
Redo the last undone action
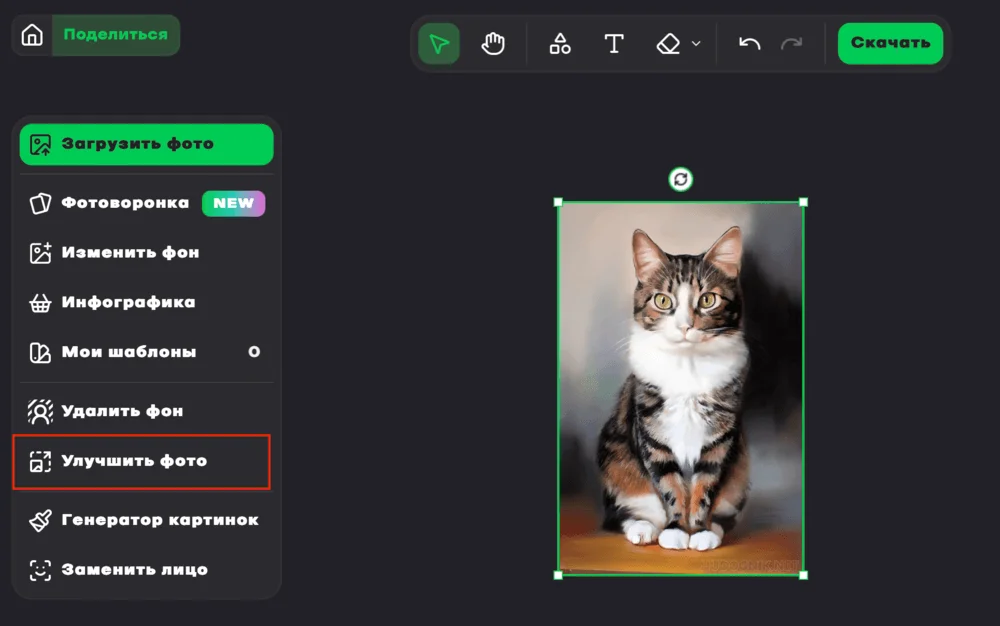(791, 43)
